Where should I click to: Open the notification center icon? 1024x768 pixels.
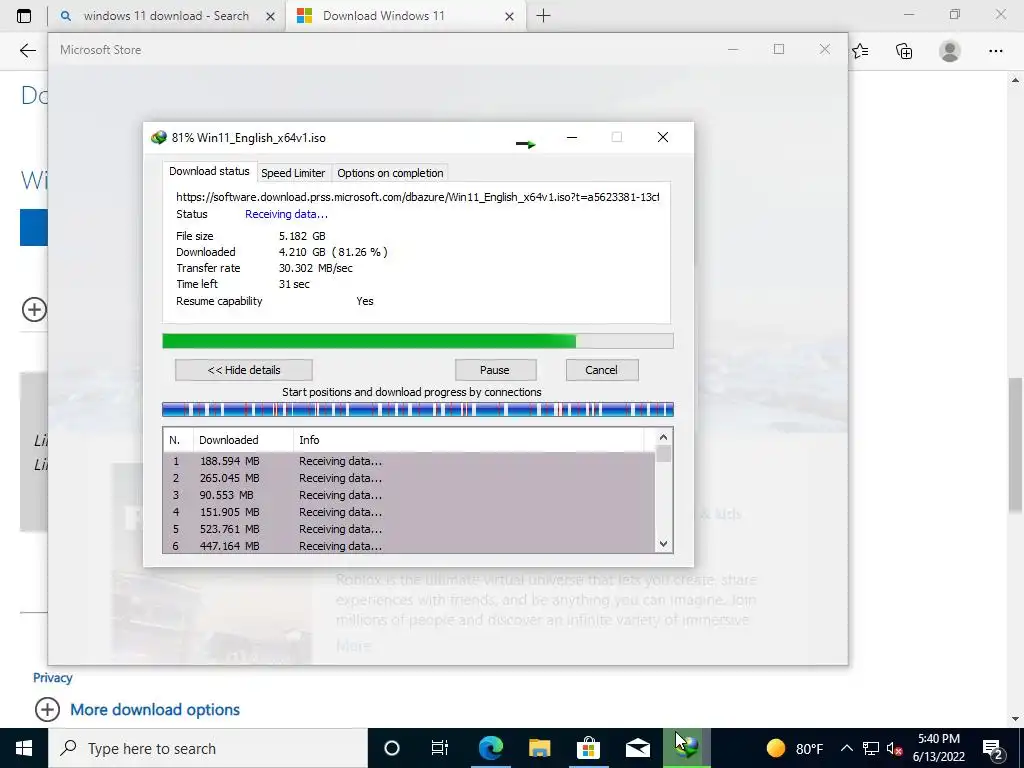pos(993,748)
